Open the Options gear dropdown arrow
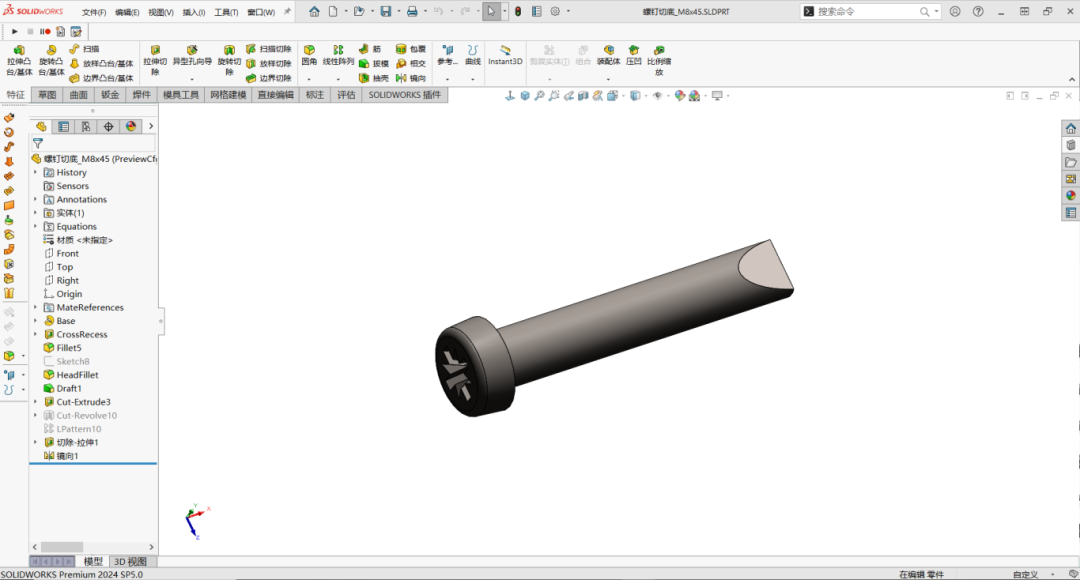1080x580 pixels. tap(568, 12)
